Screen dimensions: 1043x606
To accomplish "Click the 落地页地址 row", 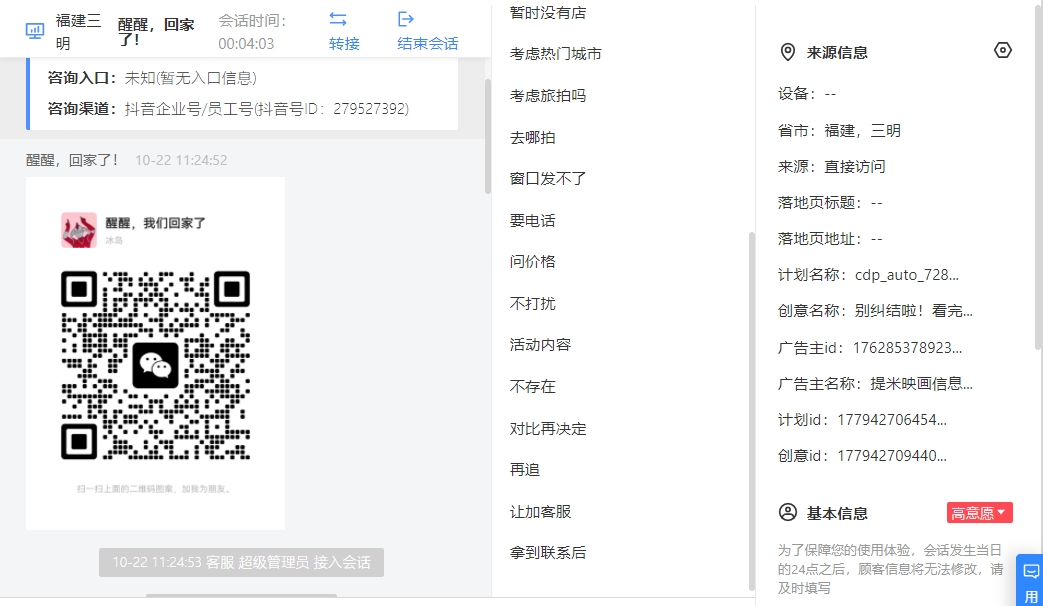I will point(830,239).
